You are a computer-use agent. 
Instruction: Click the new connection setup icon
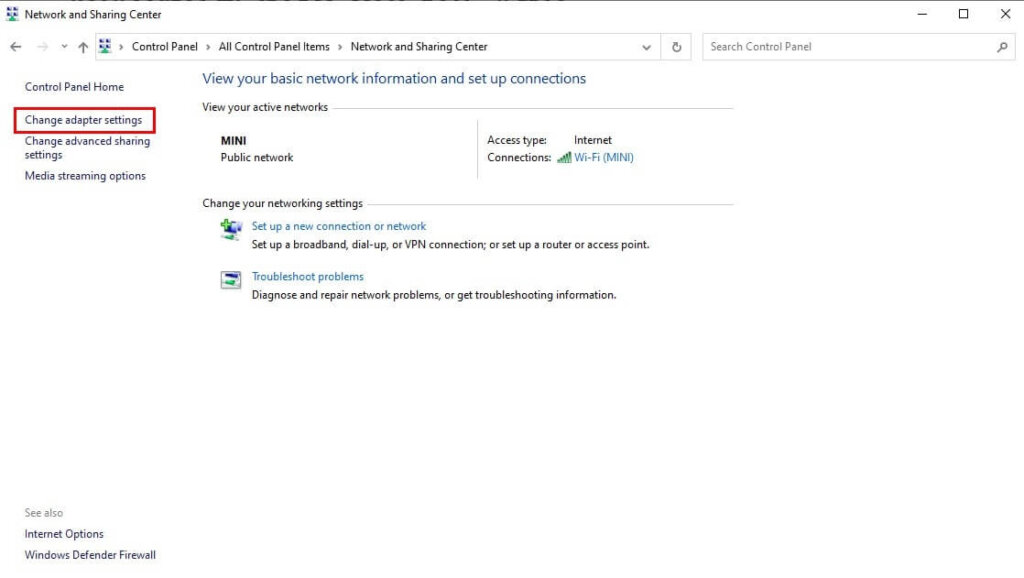tap(231, 229)
